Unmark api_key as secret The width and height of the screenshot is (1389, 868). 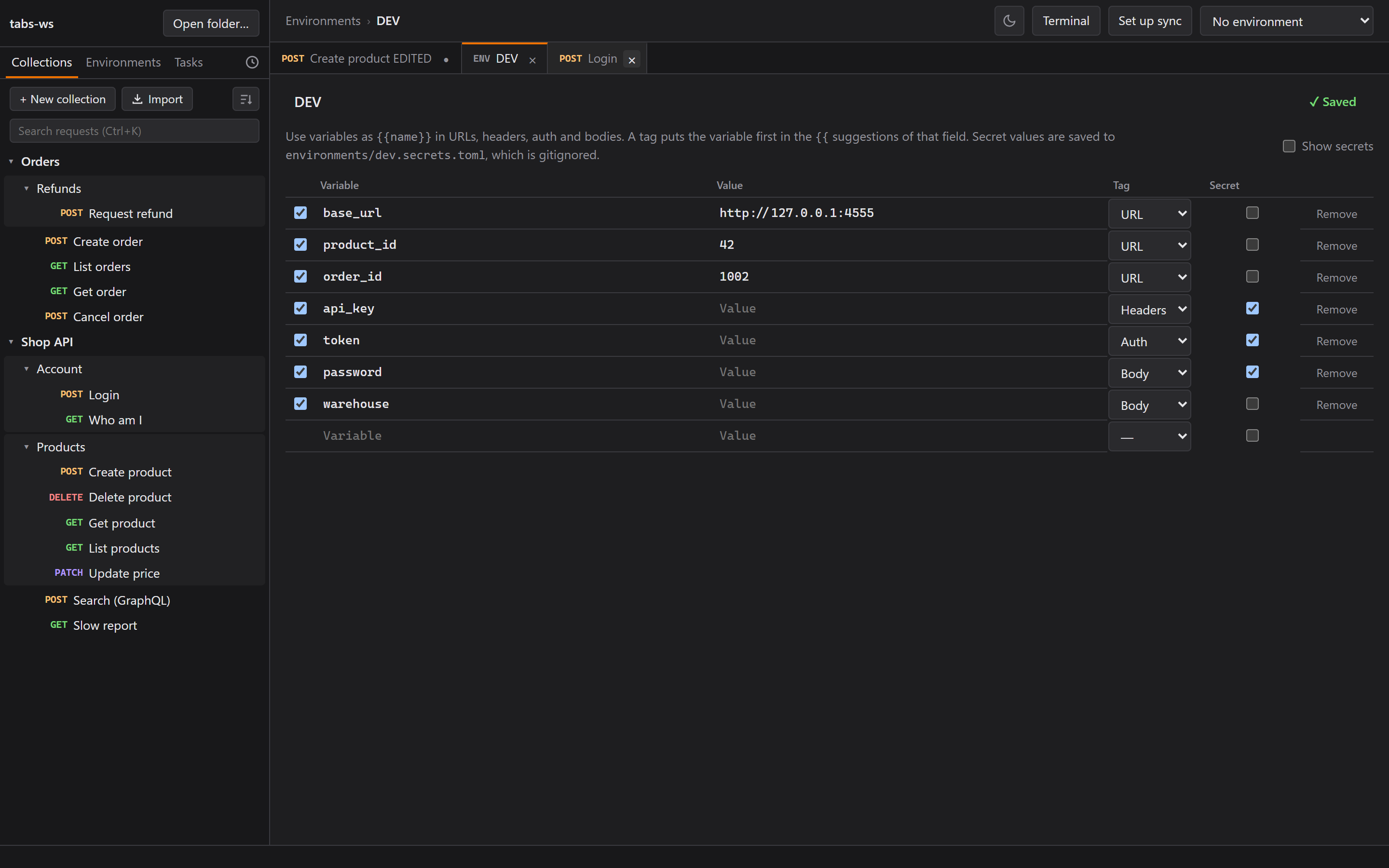[x=1253, y=308]
